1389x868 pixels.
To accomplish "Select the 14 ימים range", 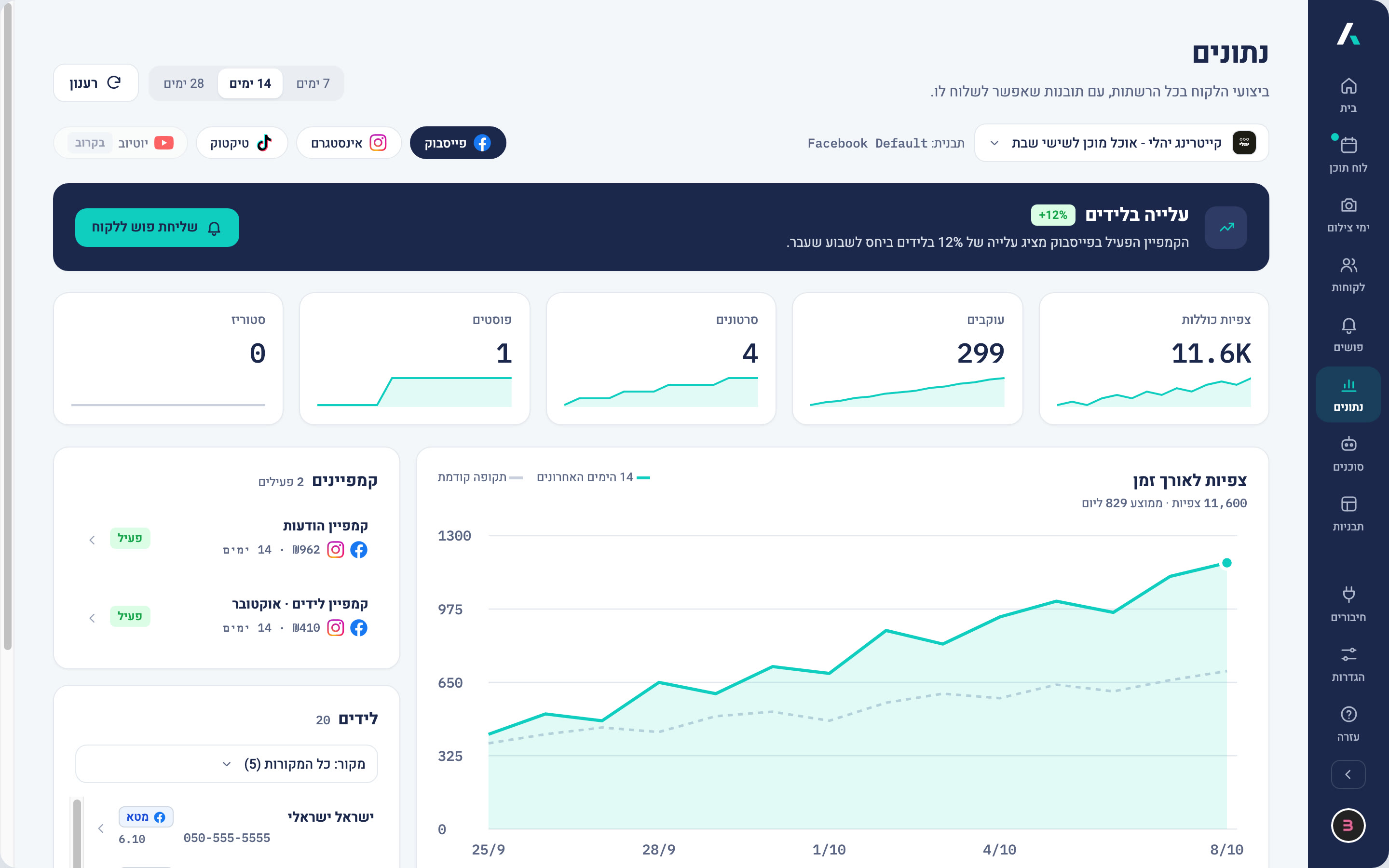I will pos(250,83).
